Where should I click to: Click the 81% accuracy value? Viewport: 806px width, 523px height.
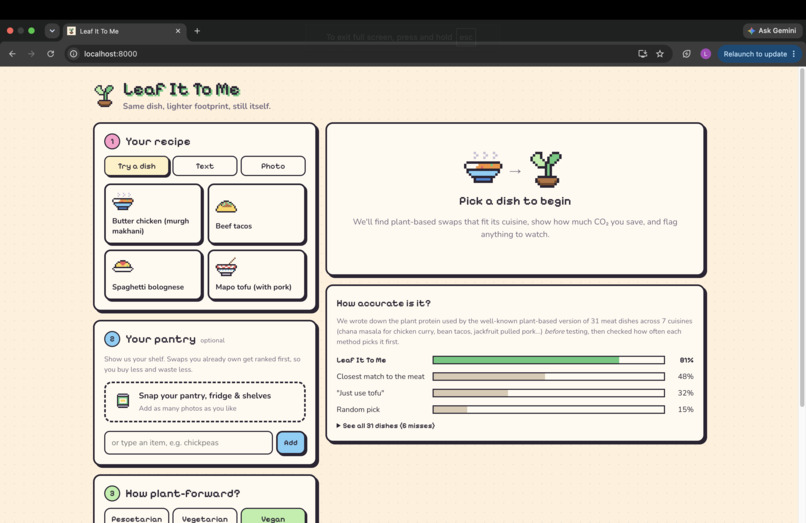coord(686,360)
